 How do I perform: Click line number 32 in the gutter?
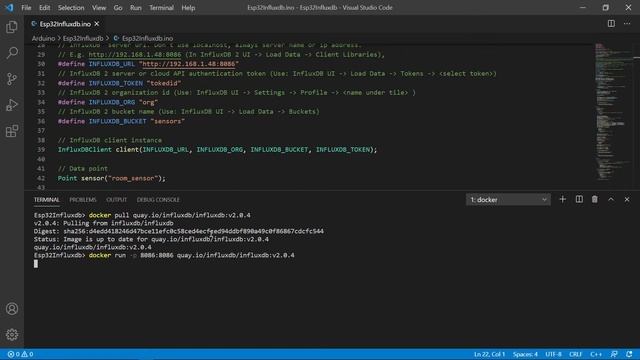pyautogui.click(x=41, y=83)
